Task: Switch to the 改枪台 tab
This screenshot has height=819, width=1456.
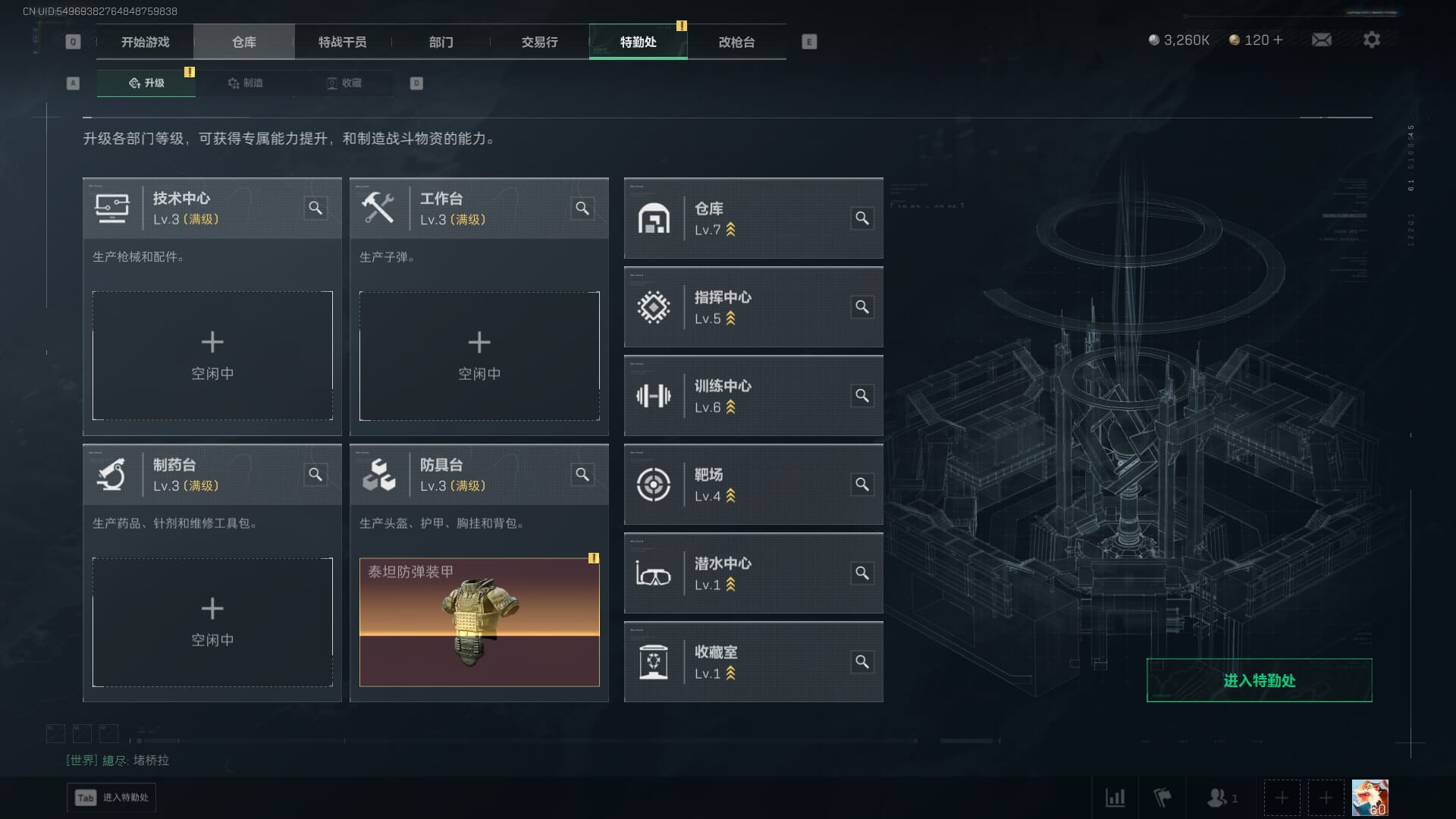Action: [736, 42]
